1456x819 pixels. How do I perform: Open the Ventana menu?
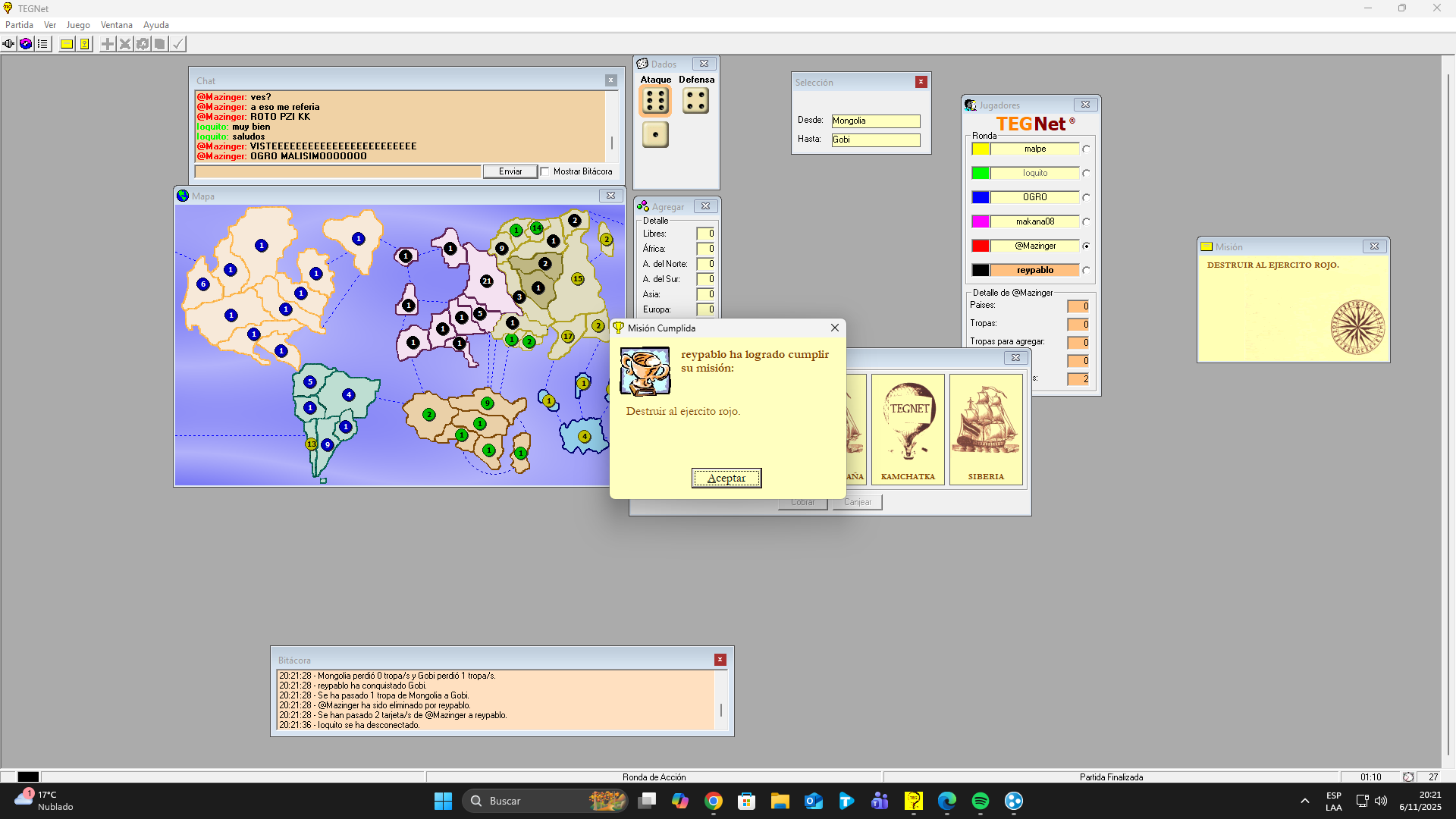[x=116, y=25]
